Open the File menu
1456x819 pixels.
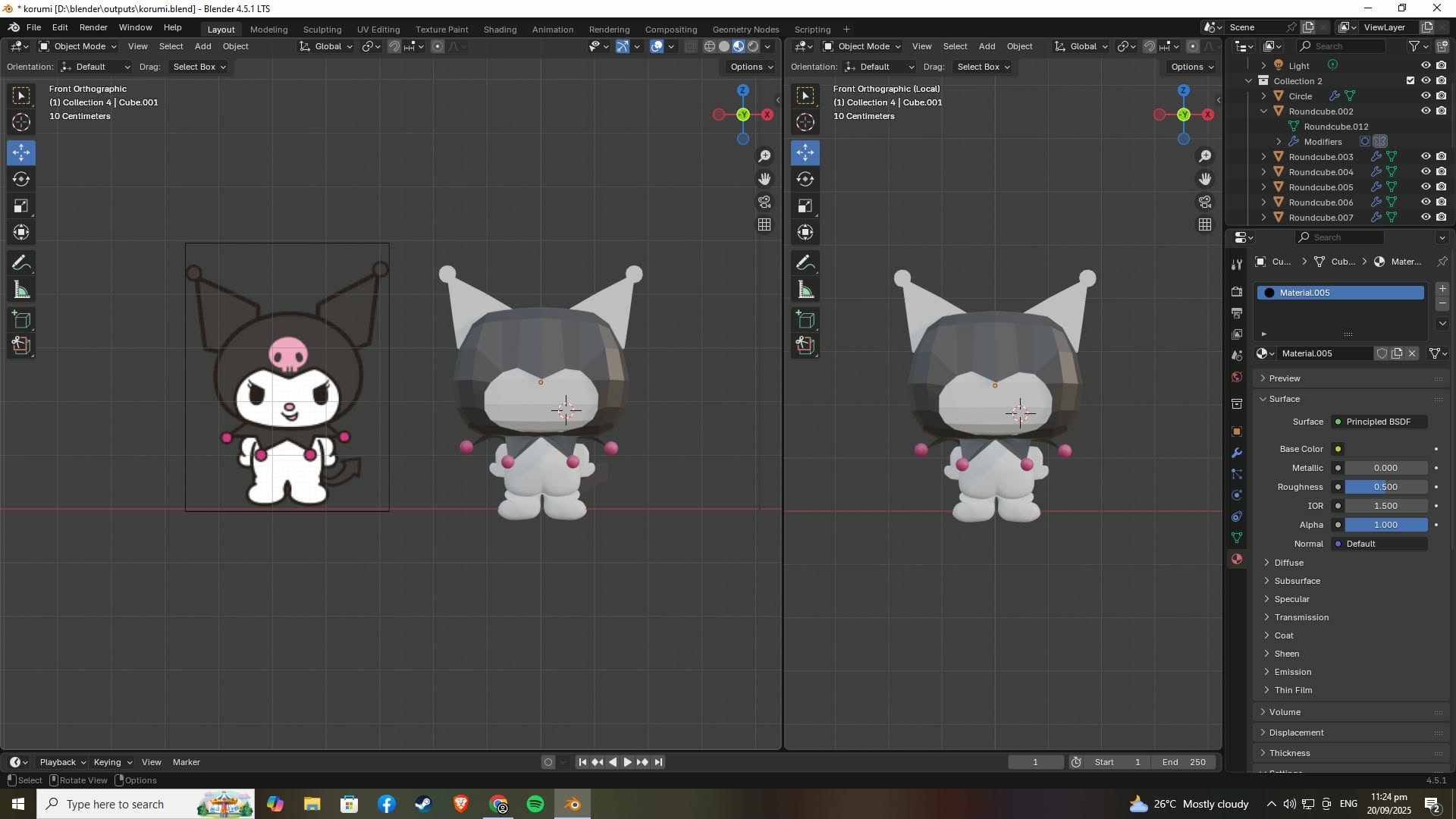point(33,27)
